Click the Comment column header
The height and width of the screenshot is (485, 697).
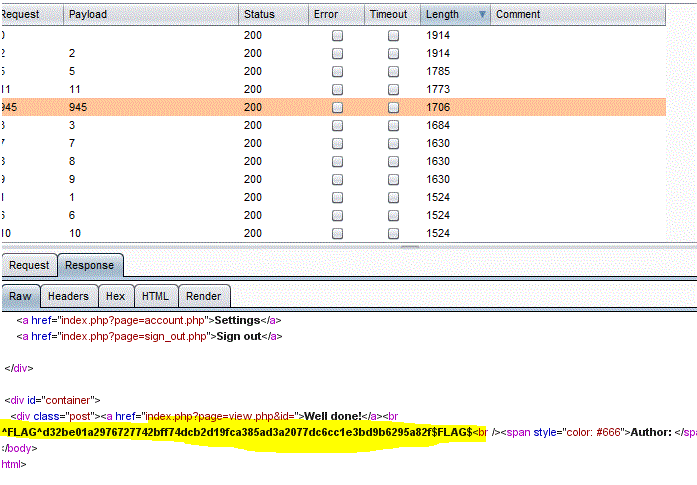click(x=518, y=15)
